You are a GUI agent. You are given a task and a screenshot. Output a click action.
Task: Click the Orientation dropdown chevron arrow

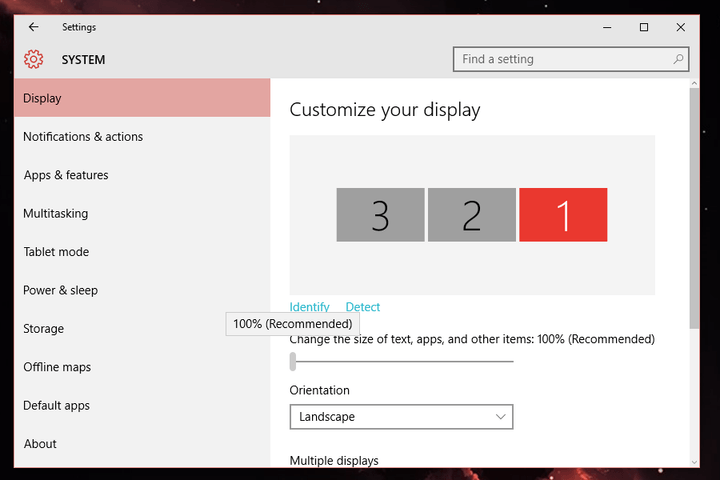pos(501,417)
